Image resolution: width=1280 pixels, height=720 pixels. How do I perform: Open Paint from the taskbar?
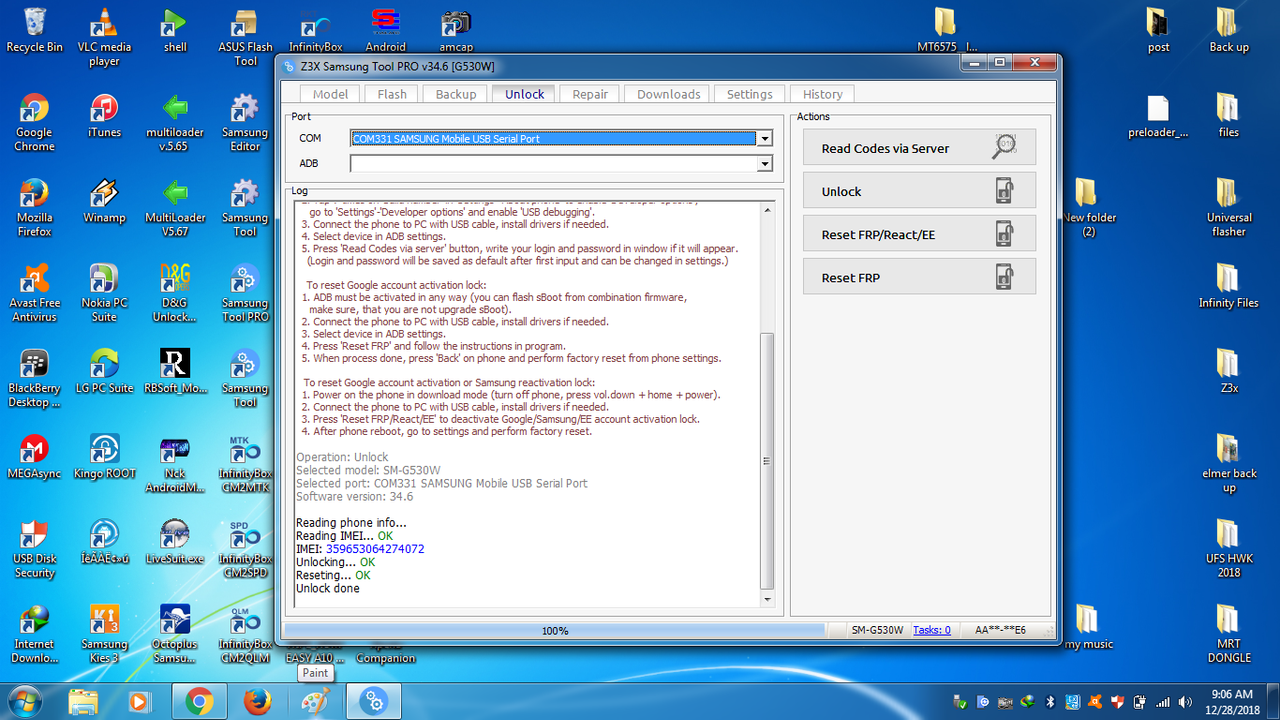point(315,701)
